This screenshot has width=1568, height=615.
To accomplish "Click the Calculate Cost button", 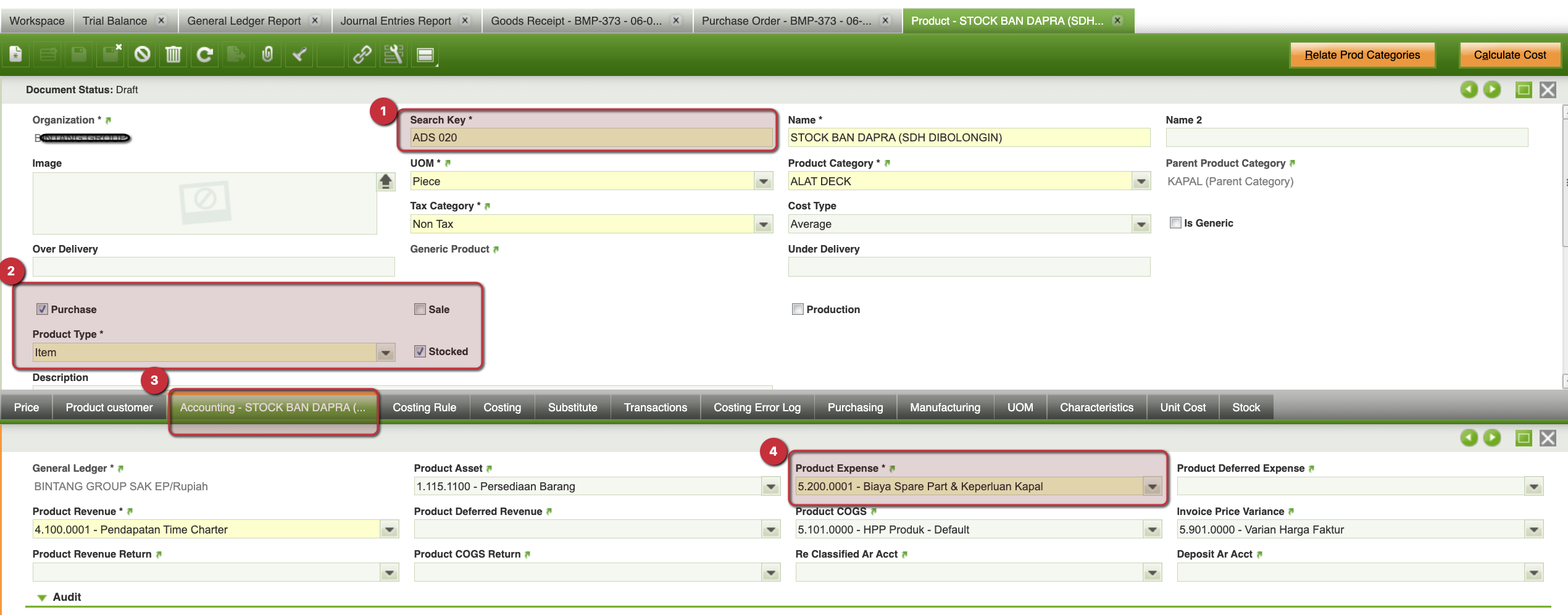I will (1509, 55).
